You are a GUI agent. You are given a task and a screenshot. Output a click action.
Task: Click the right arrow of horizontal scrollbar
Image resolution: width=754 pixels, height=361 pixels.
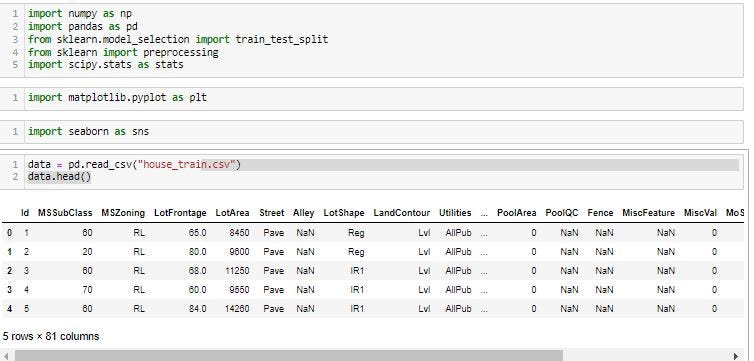coord(736,356)
